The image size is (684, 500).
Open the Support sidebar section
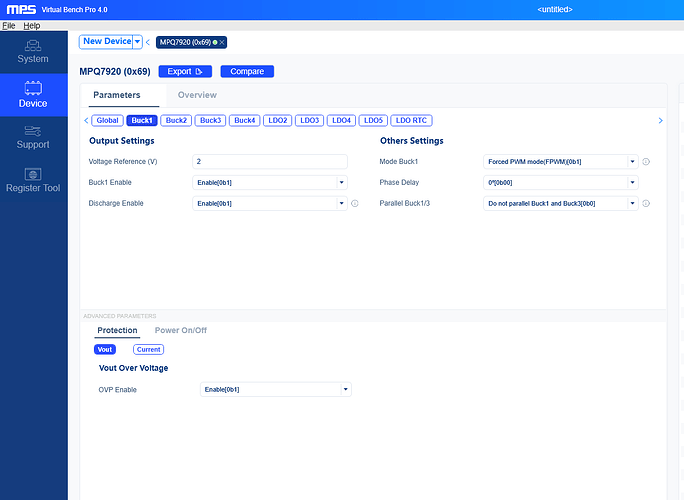(33, 136)
